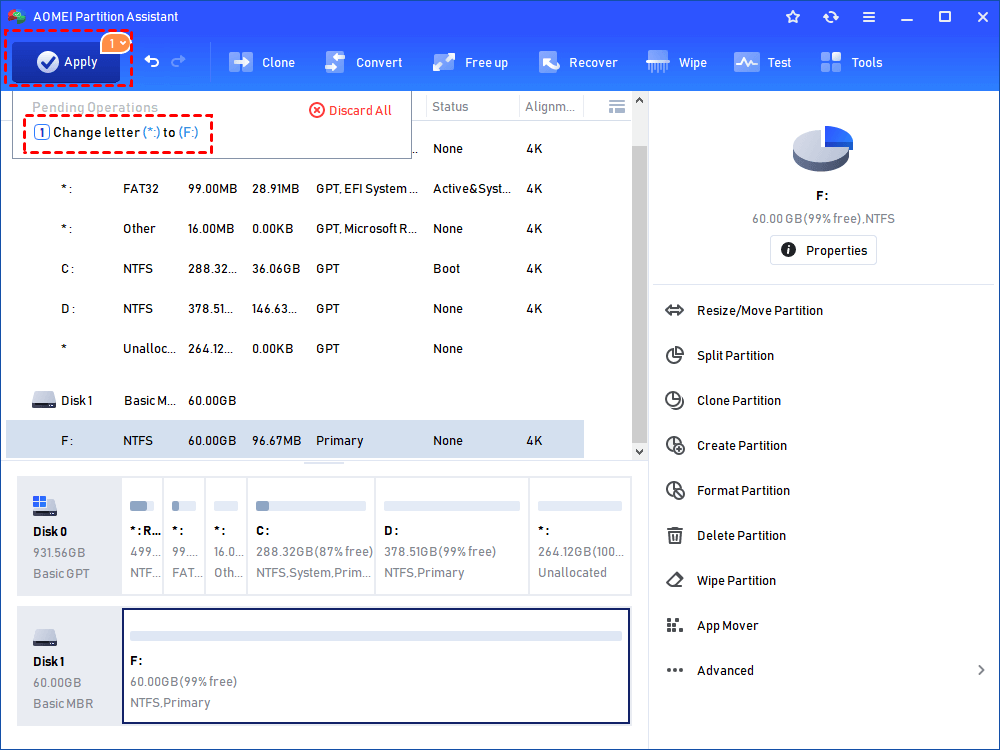
Task: Click the F: pie chart disk icon
Action: [x=823, y=148]
